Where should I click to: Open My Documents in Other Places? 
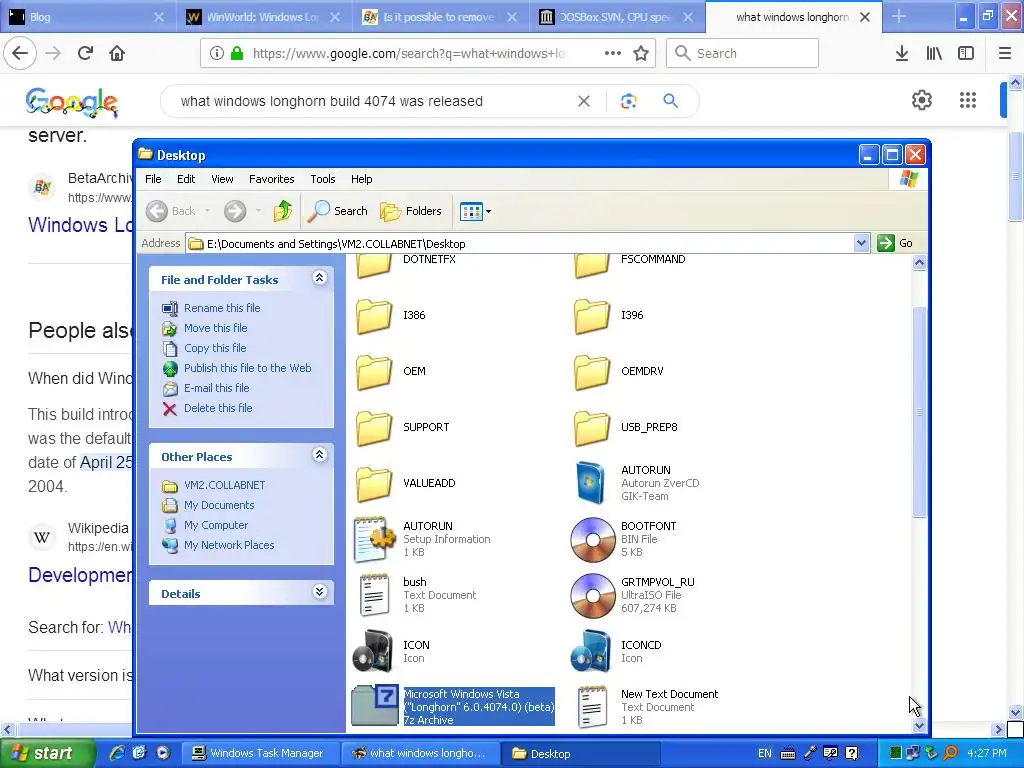(219, 505)
